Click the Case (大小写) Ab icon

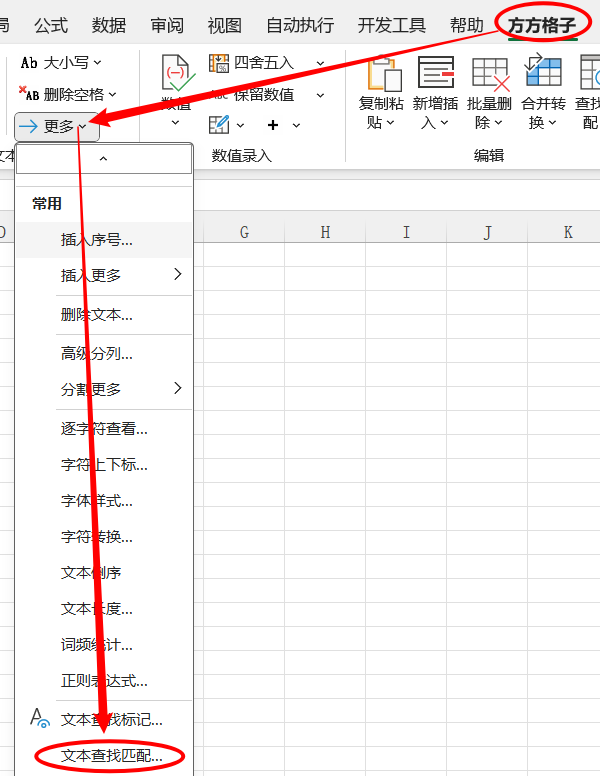click(30, 63)
